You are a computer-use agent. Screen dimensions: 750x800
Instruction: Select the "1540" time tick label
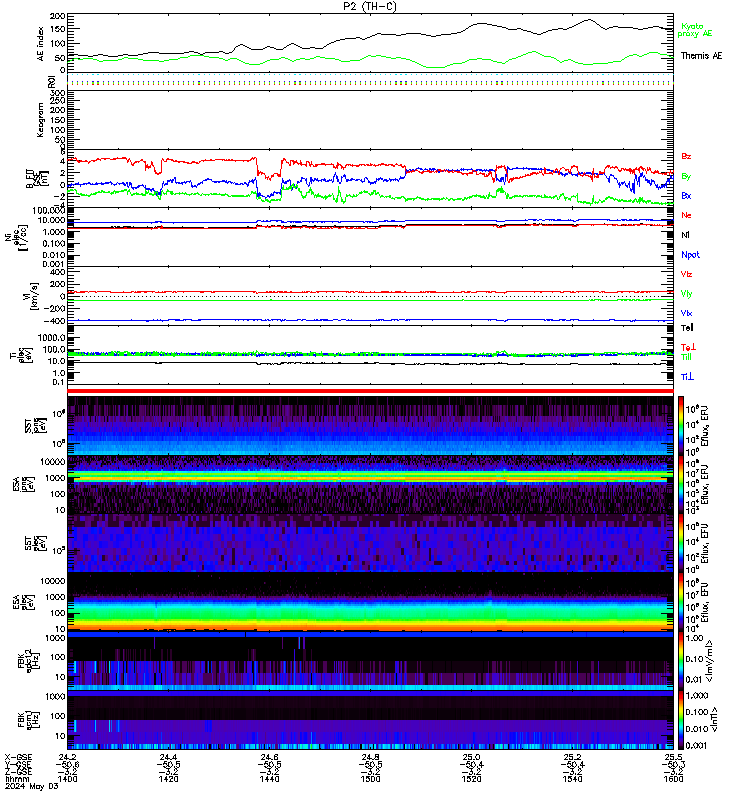(572, 779)
